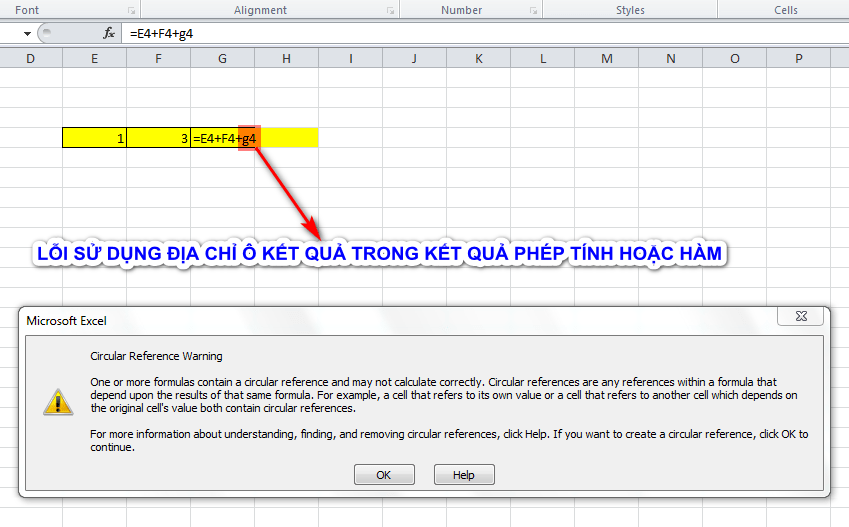Open the Alignment dialog launcher

click(390, 10)
